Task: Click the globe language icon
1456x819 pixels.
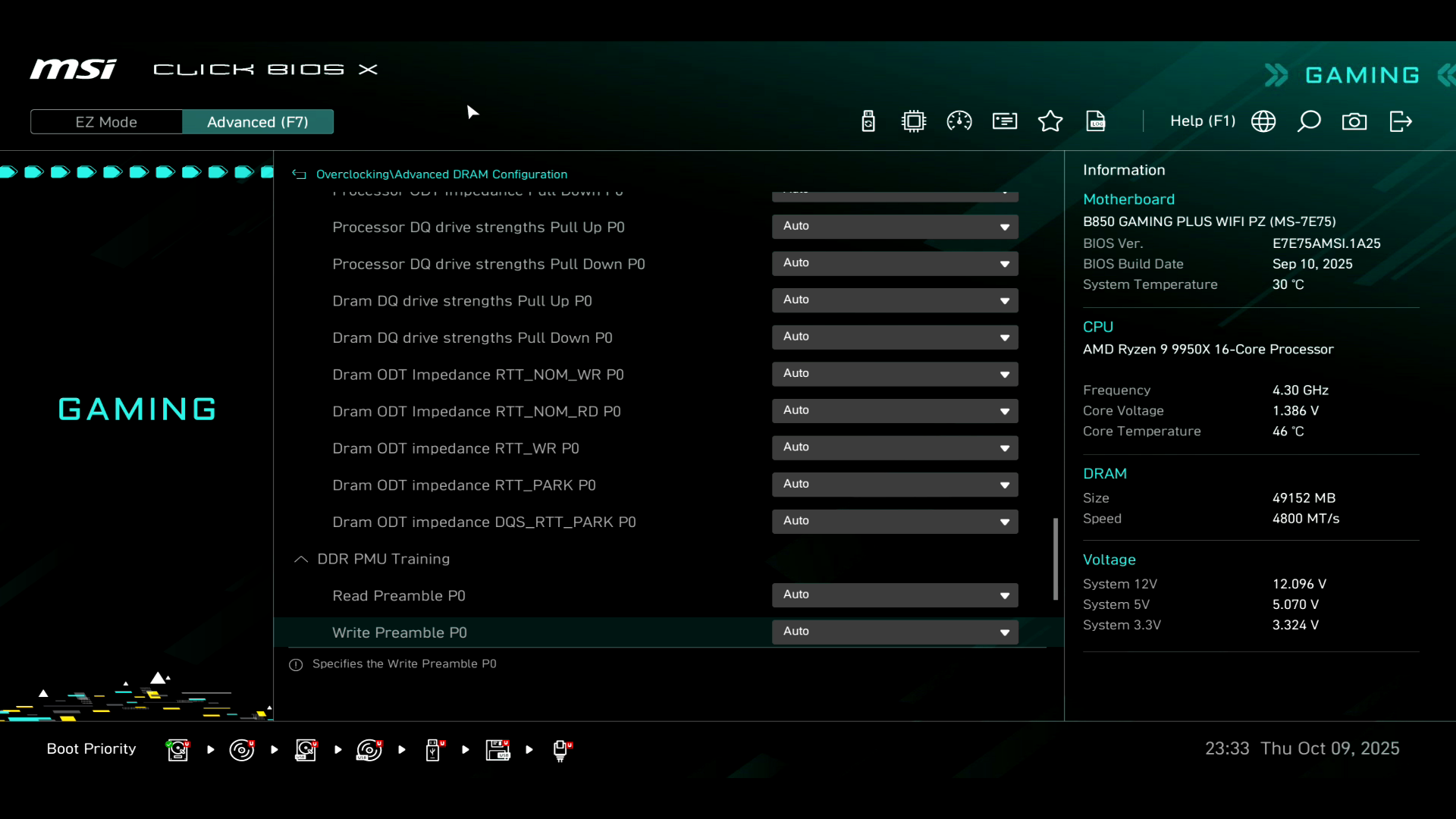Action: point(1263,121)
